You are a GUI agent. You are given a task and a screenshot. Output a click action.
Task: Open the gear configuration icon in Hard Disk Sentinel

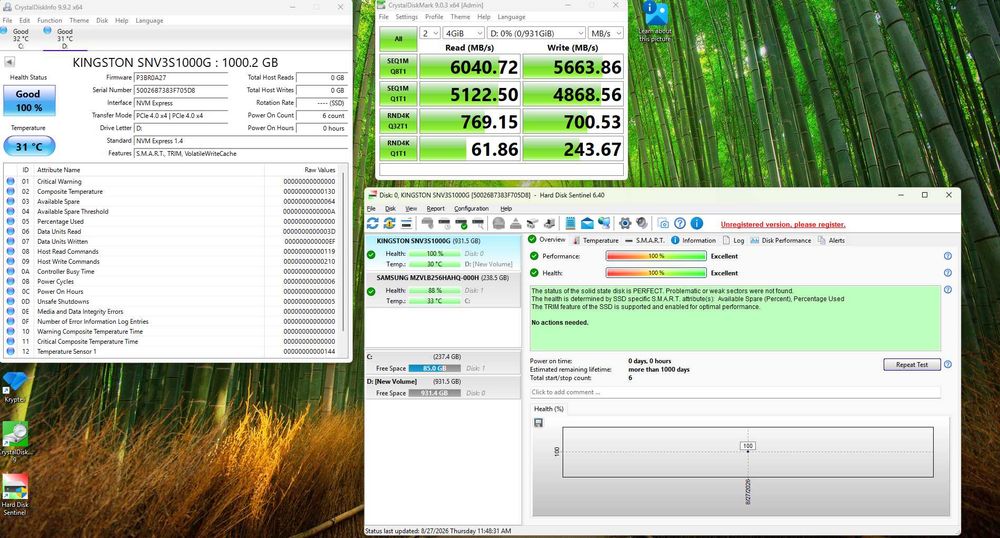pos(625,223)
